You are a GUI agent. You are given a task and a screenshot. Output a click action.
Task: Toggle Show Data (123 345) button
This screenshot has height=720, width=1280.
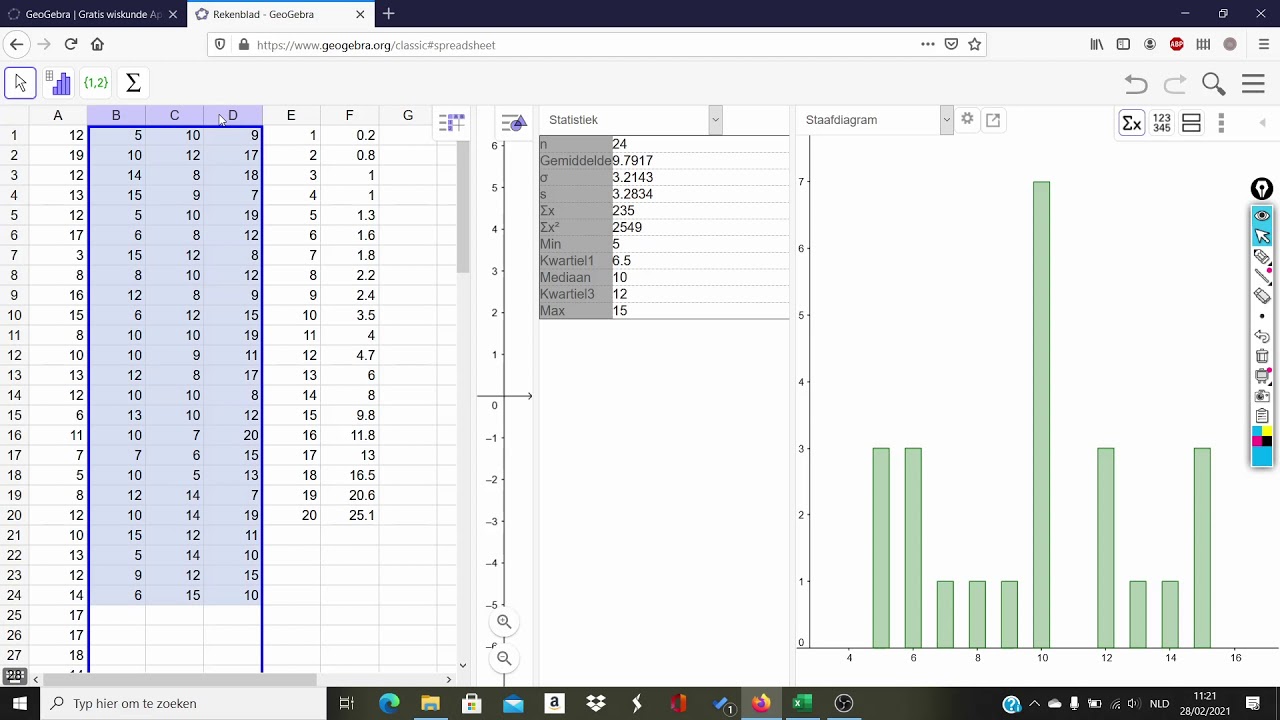point(1161,122)
